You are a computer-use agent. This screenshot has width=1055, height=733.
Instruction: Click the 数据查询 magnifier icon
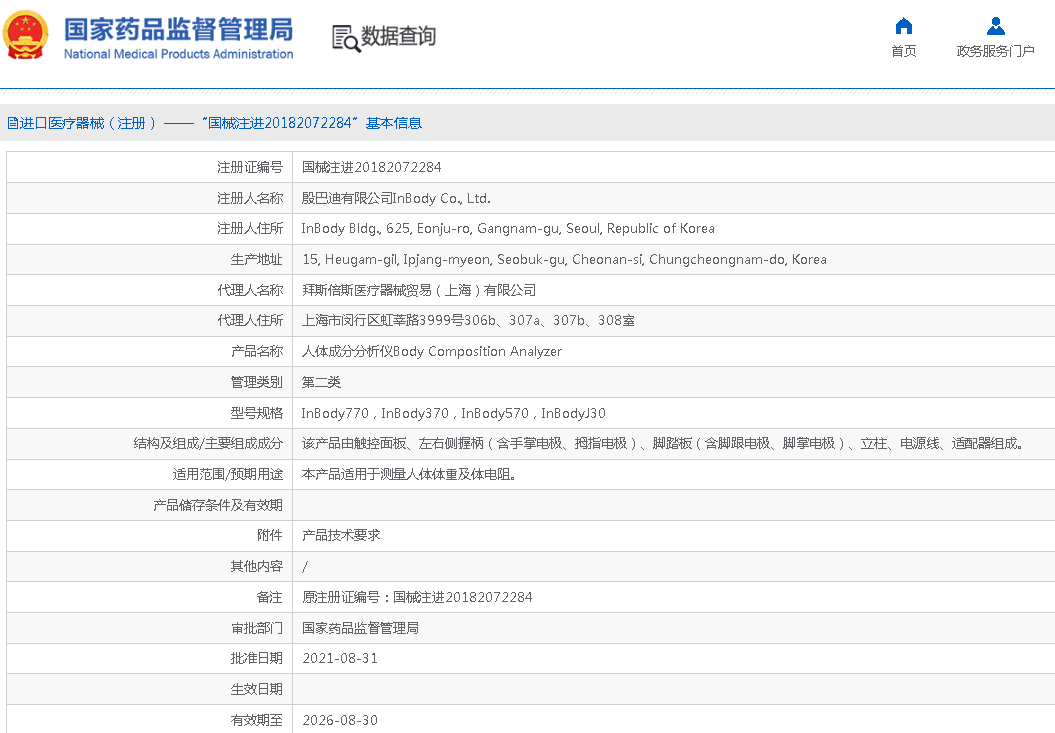coord(346,38)
